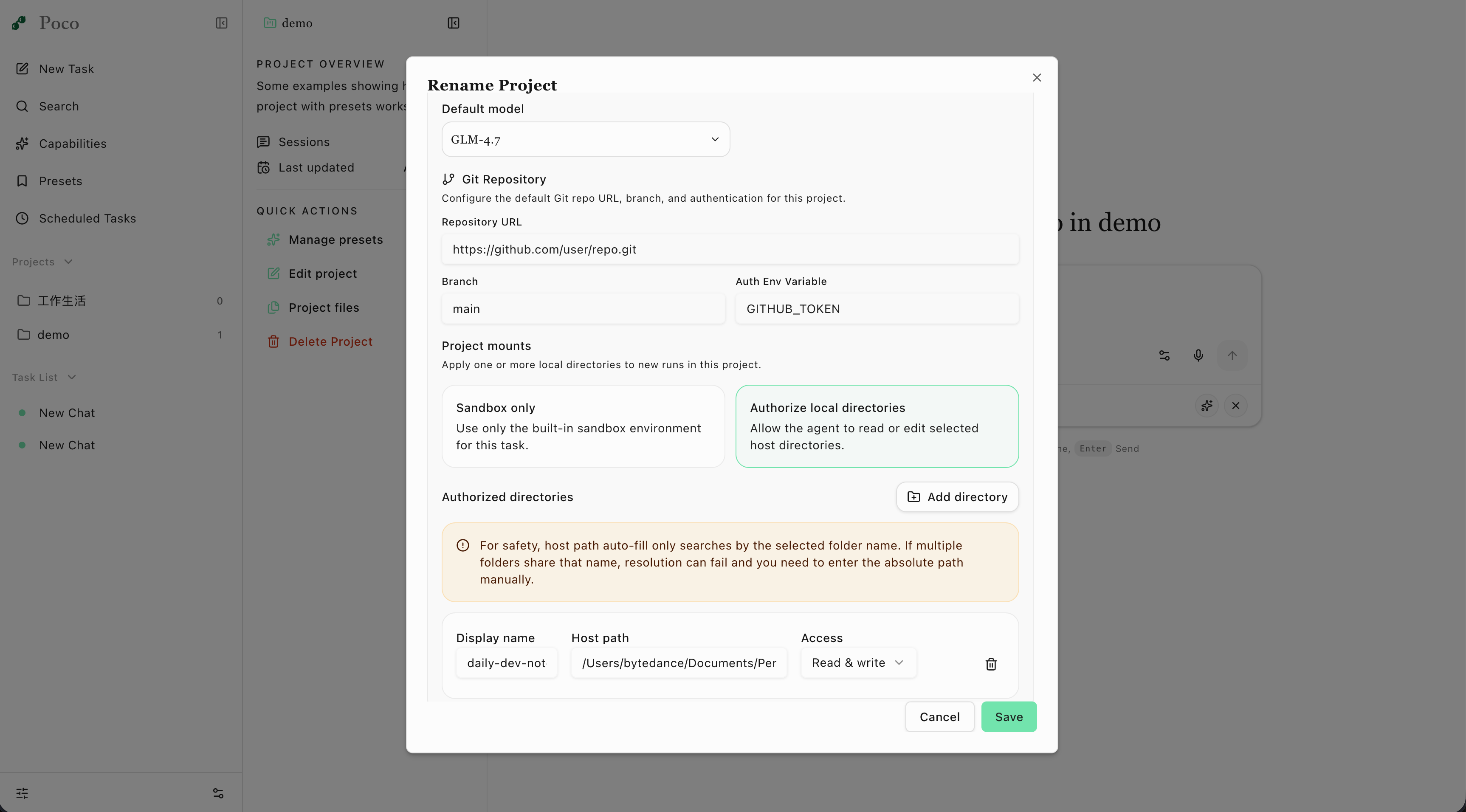Click the Last updated calendar icon
1466x812 pixels.
point(263,168)
